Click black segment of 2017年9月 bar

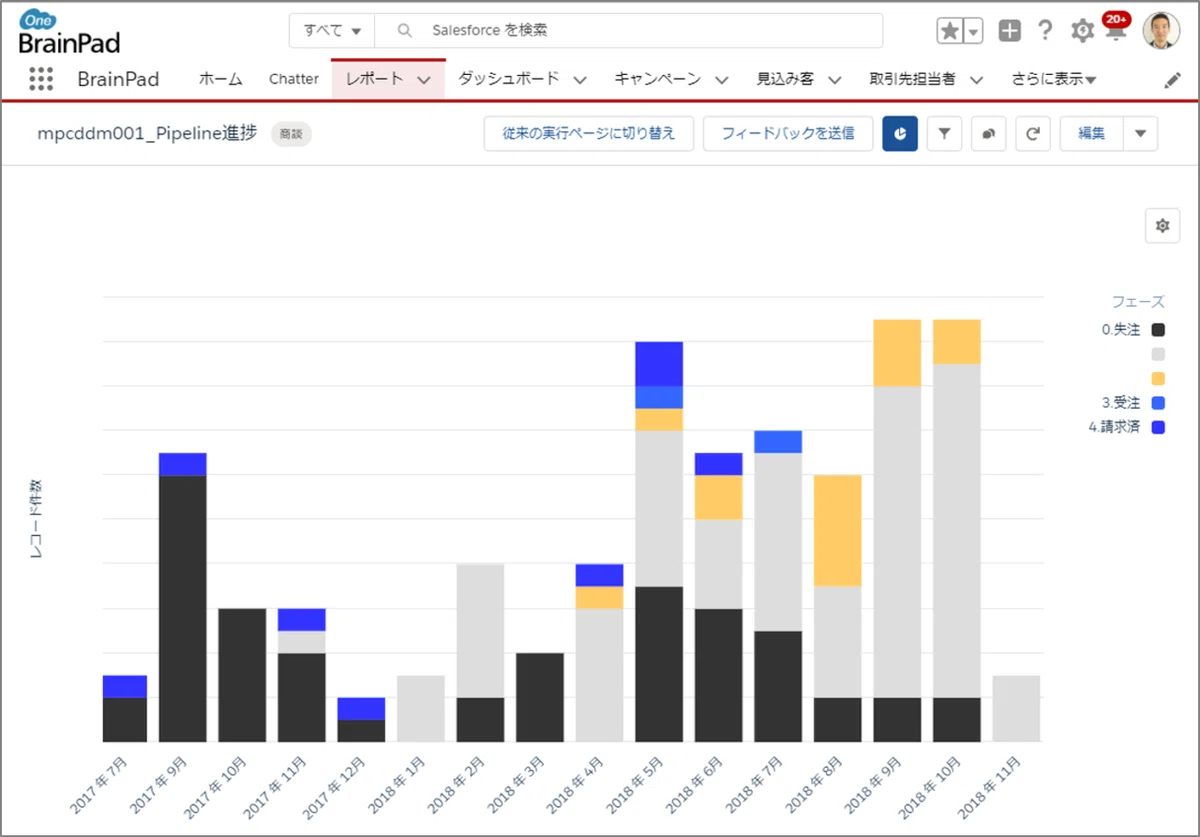tap(183, 608)
